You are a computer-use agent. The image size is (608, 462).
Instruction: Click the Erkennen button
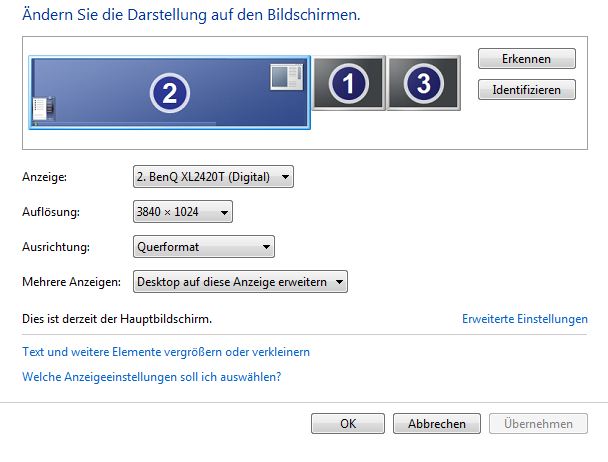pyautogui.click(x=527, y=59)
